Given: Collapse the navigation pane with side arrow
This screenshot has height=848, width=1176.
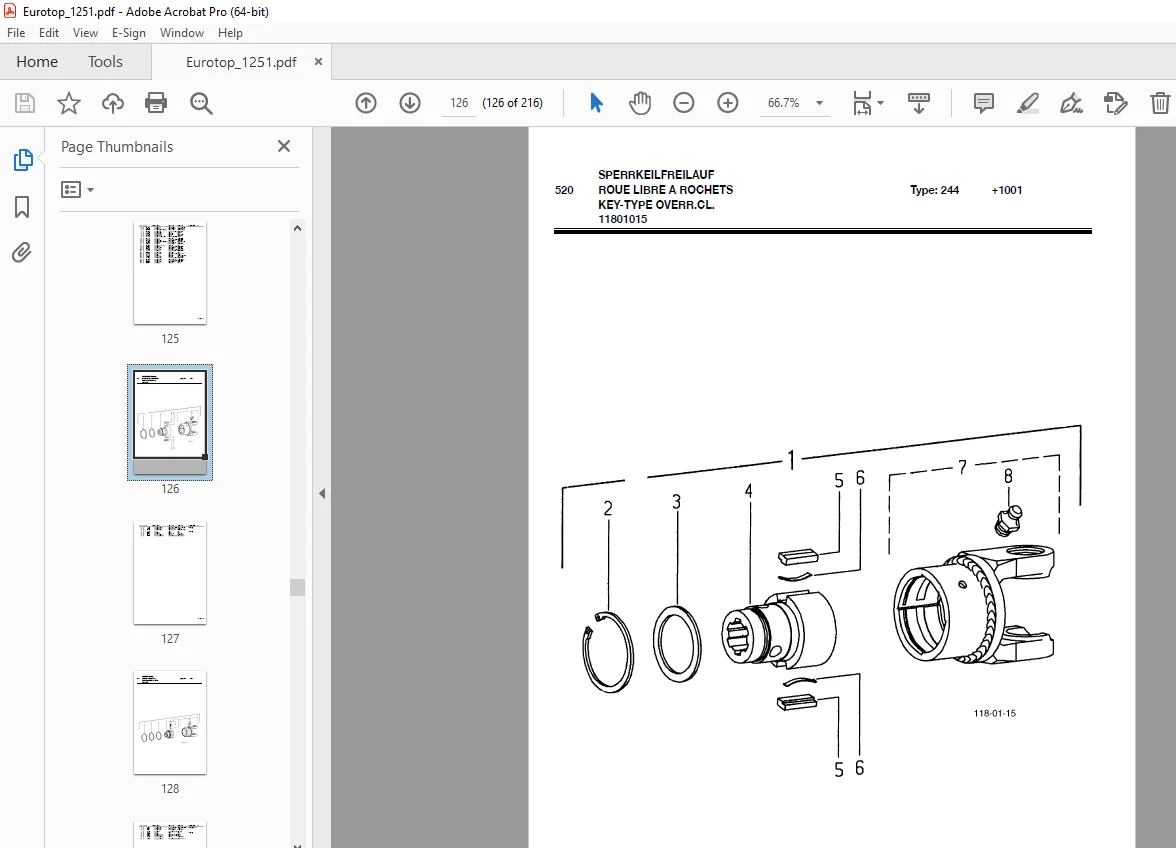Looking at the screenshot, I should (x=322, y=493).
